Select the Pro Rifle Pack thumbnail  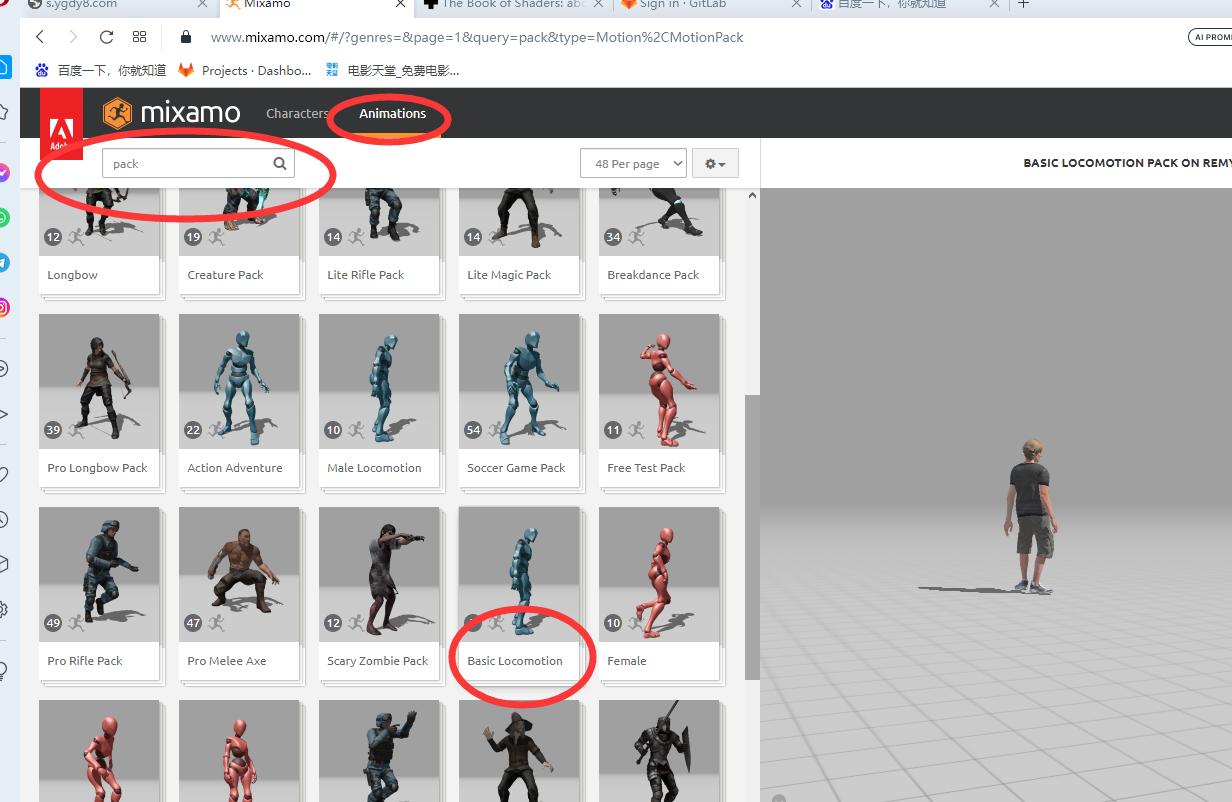click(99, 575)
